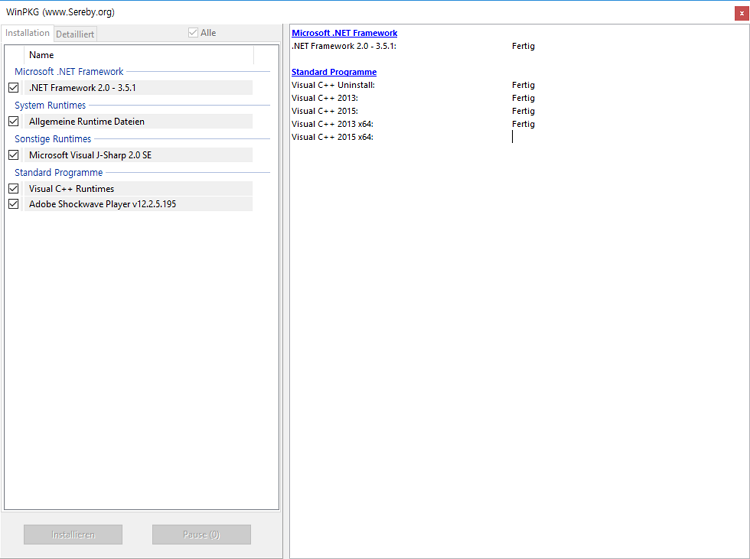Click Visual C++ 2013: log entry
The width and height of the screenshot is (750, 559).
point(325,98)
